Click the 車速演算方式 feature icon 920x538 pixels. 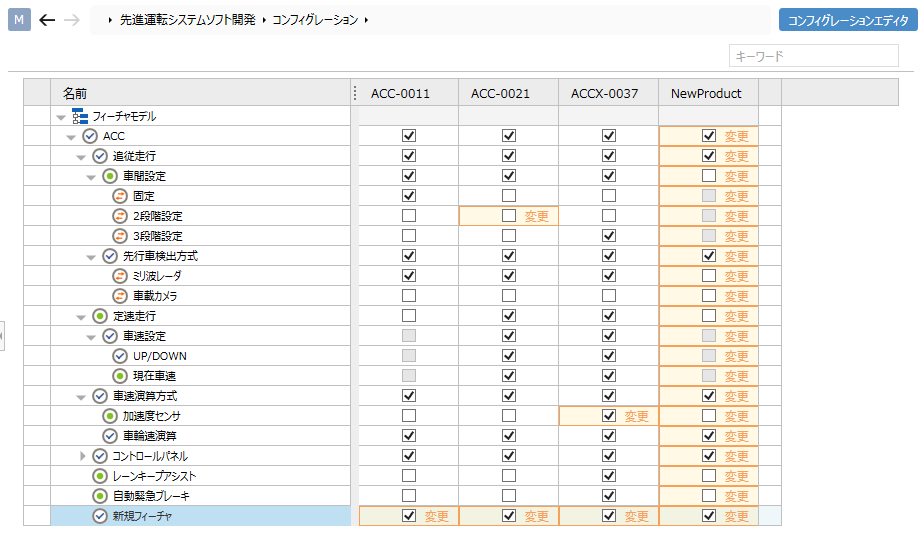100,396
